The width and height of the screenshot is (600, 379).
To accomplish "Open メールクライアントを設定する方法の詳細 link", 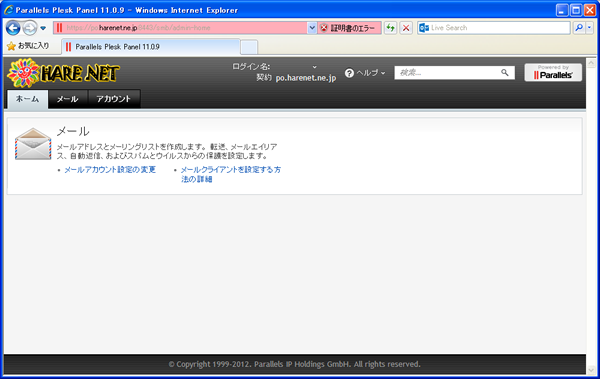I will tap(231, 174).
